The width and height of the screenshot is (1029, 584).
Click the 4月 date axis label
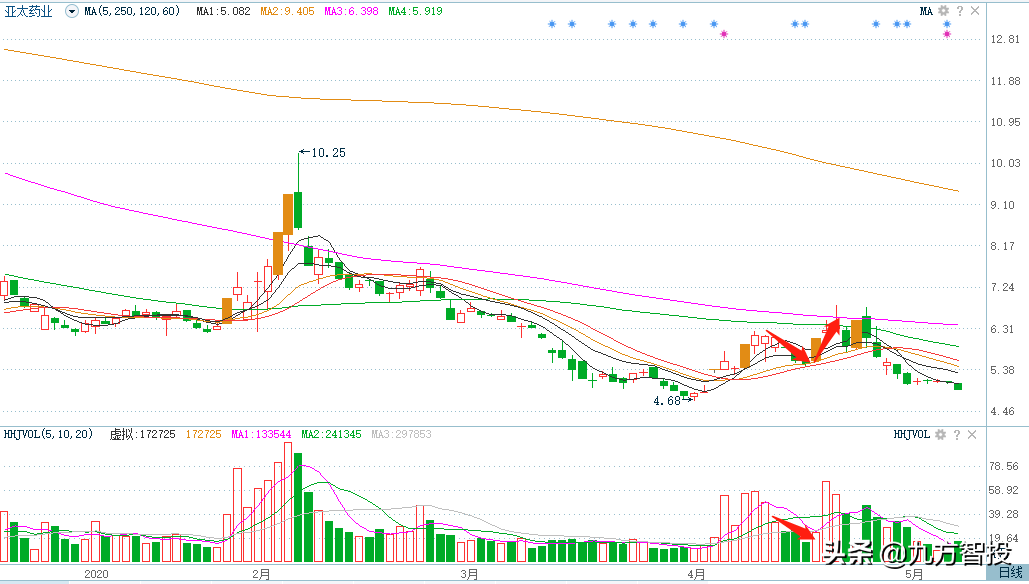coord(696,574)
